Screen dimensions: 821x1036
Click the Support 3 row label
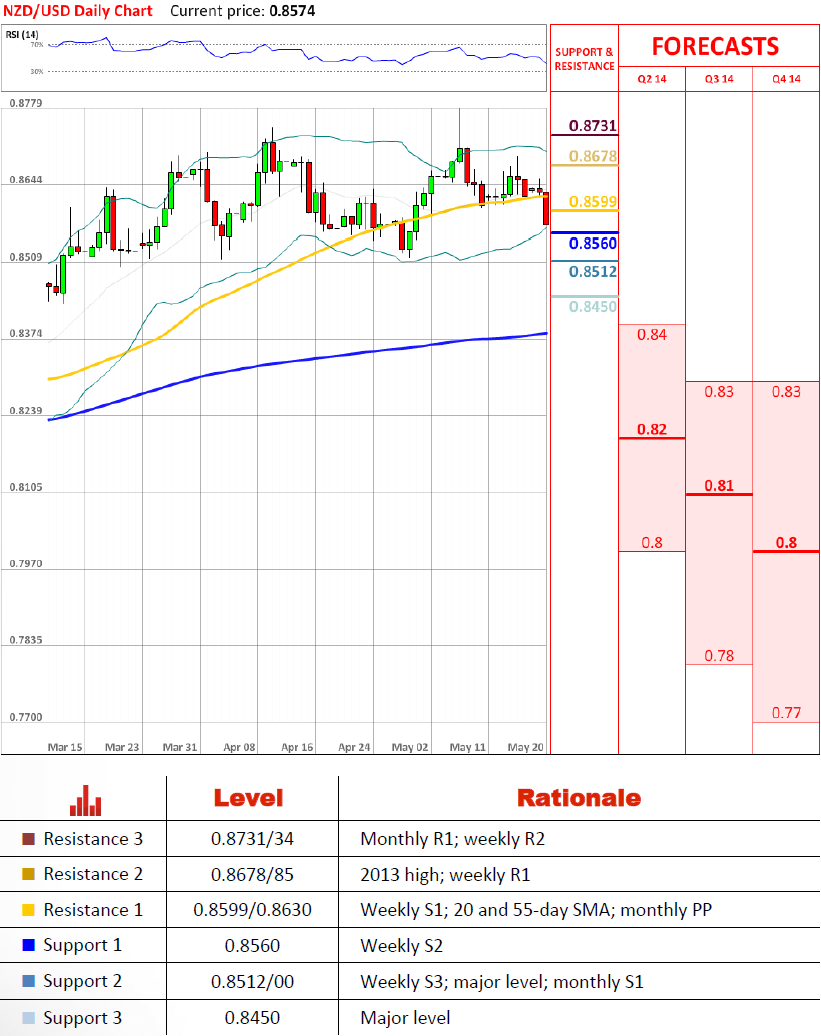click(x=83, y=1018)
